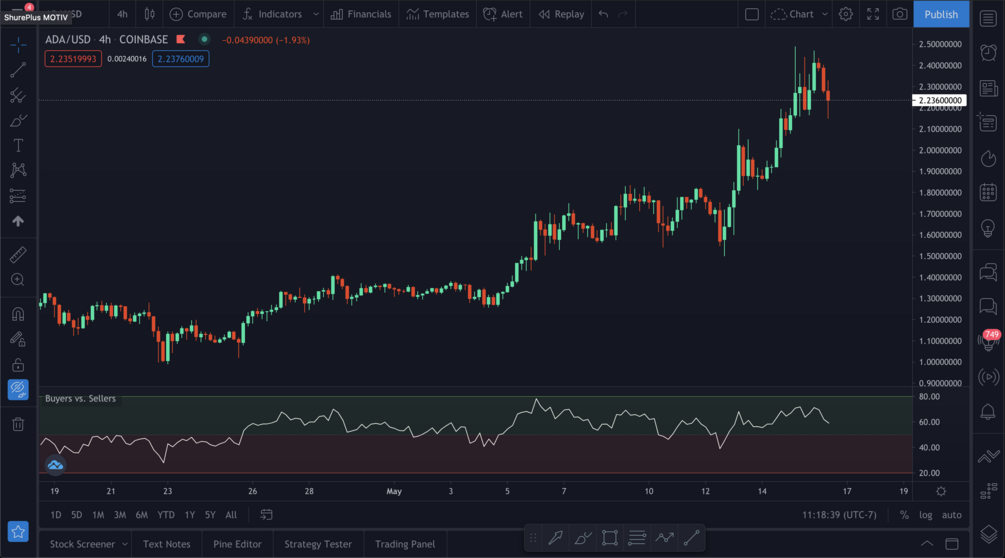Open the news panel in right sidebar
Screen dimensions: 1005x558
[988, 88]
